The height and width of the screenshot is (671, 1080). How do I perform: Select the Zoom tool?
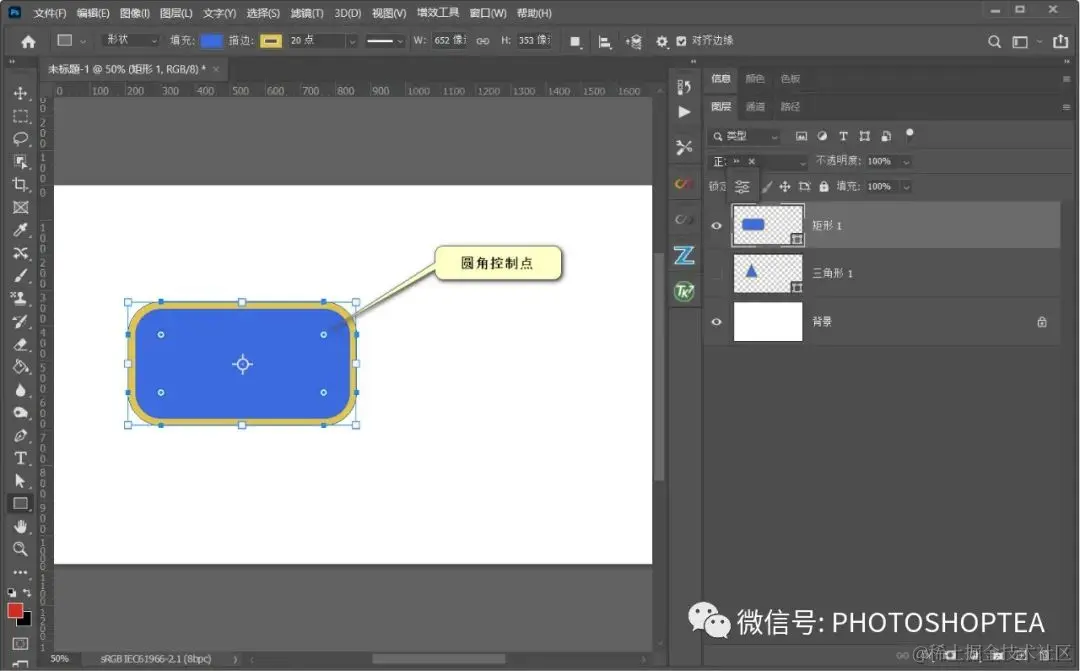(21, 549)
